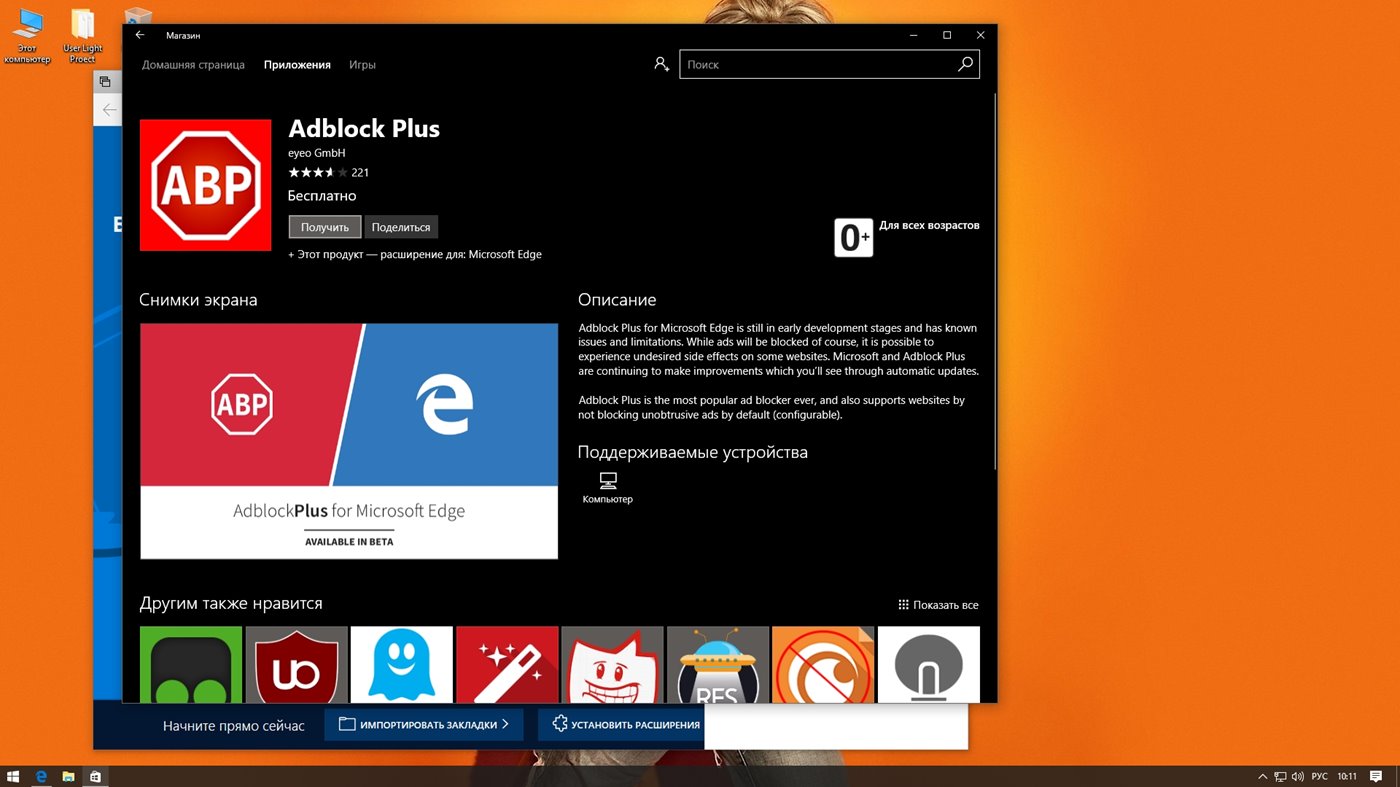Switch to the Игры tab
The height and width of the screenshot is (787, 1400).
pyautogui.click(x=362, y=65)
